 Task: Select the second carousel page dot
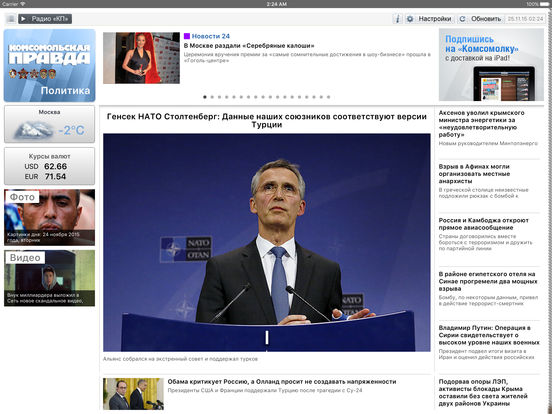(212, 97)
